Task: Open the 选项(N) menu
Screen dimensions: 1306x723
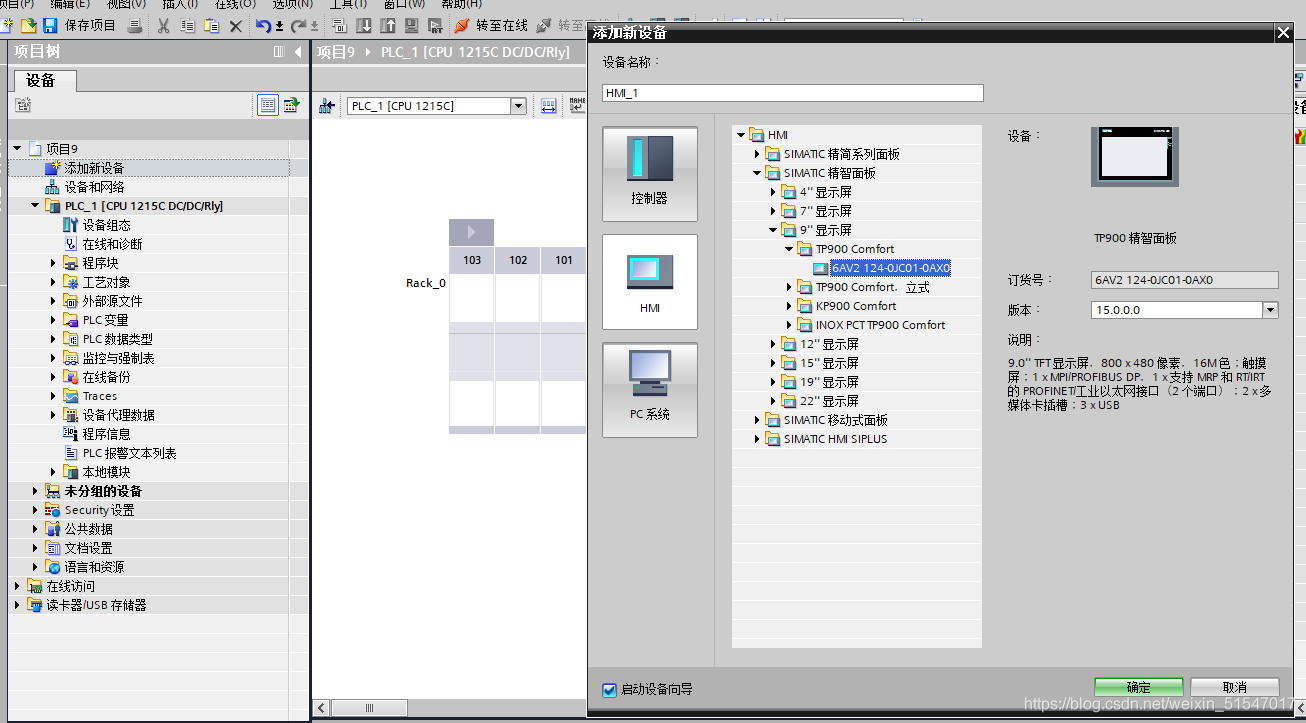Action: pos(293,4)
